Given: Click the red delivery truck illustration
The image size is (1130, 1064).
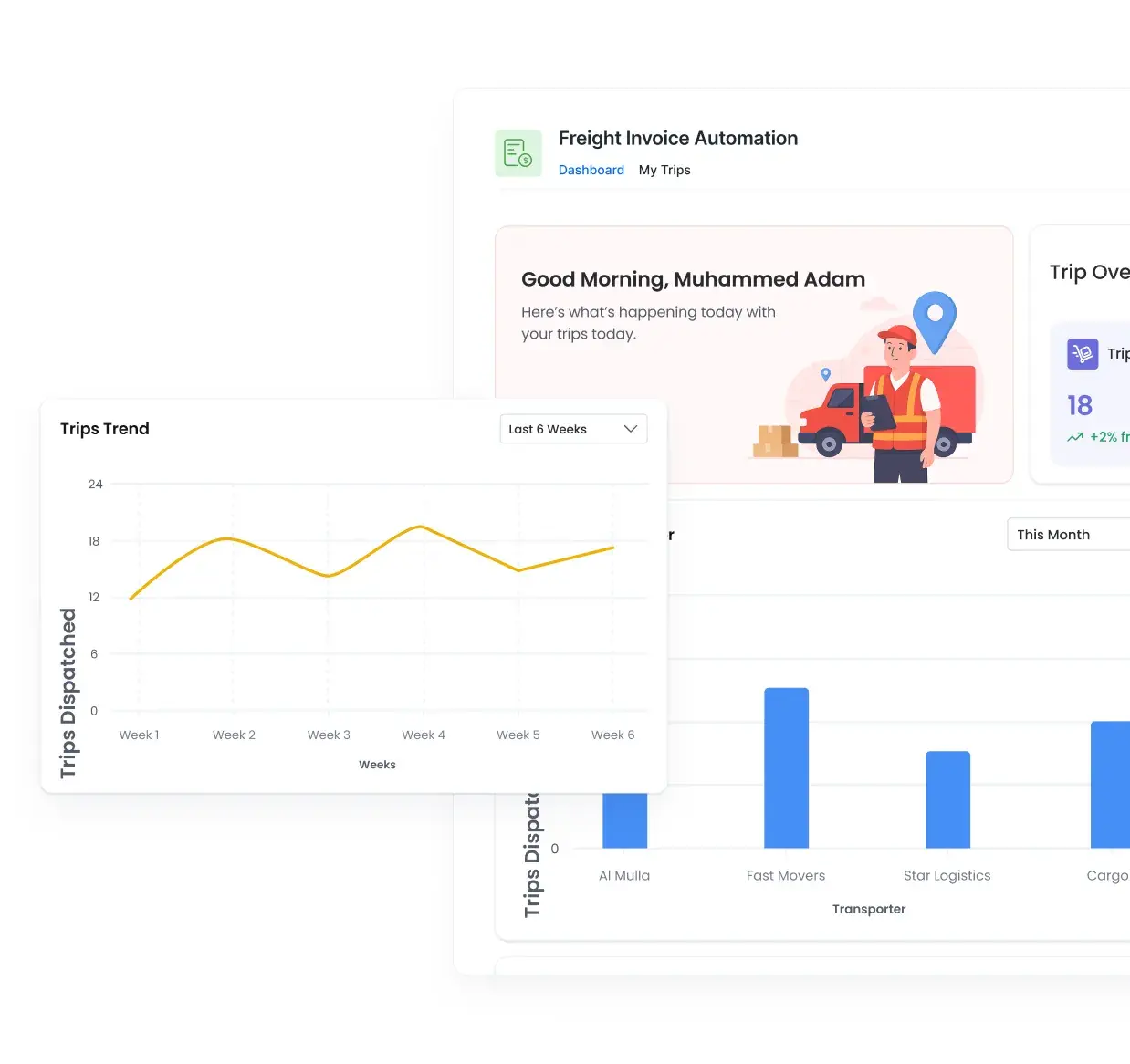Looking at the screenshot, I should 840,420.
